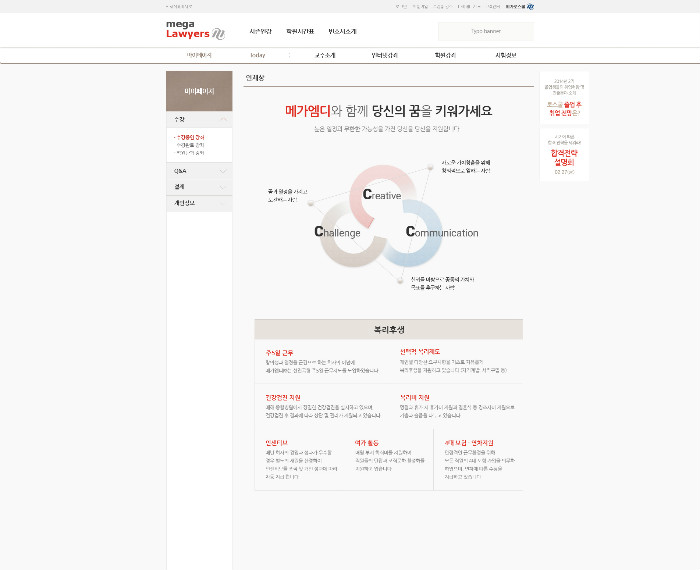Click the 사법시험 header link left of 학원시간표
Viewport: 700px width, 570px height.
tap(260, 31)
